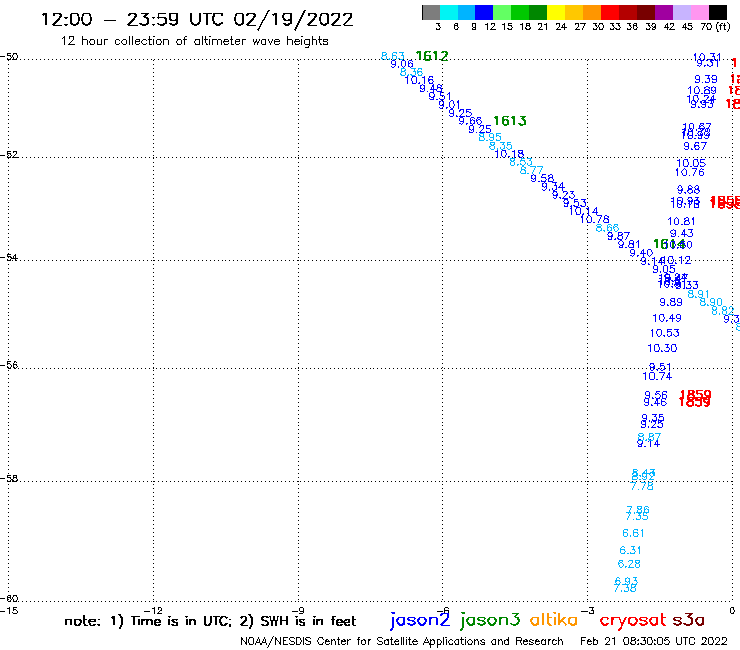Click the 9.06 wave height value
The width and height of the screenshot is (740, 650).
[x=402, y=64]
